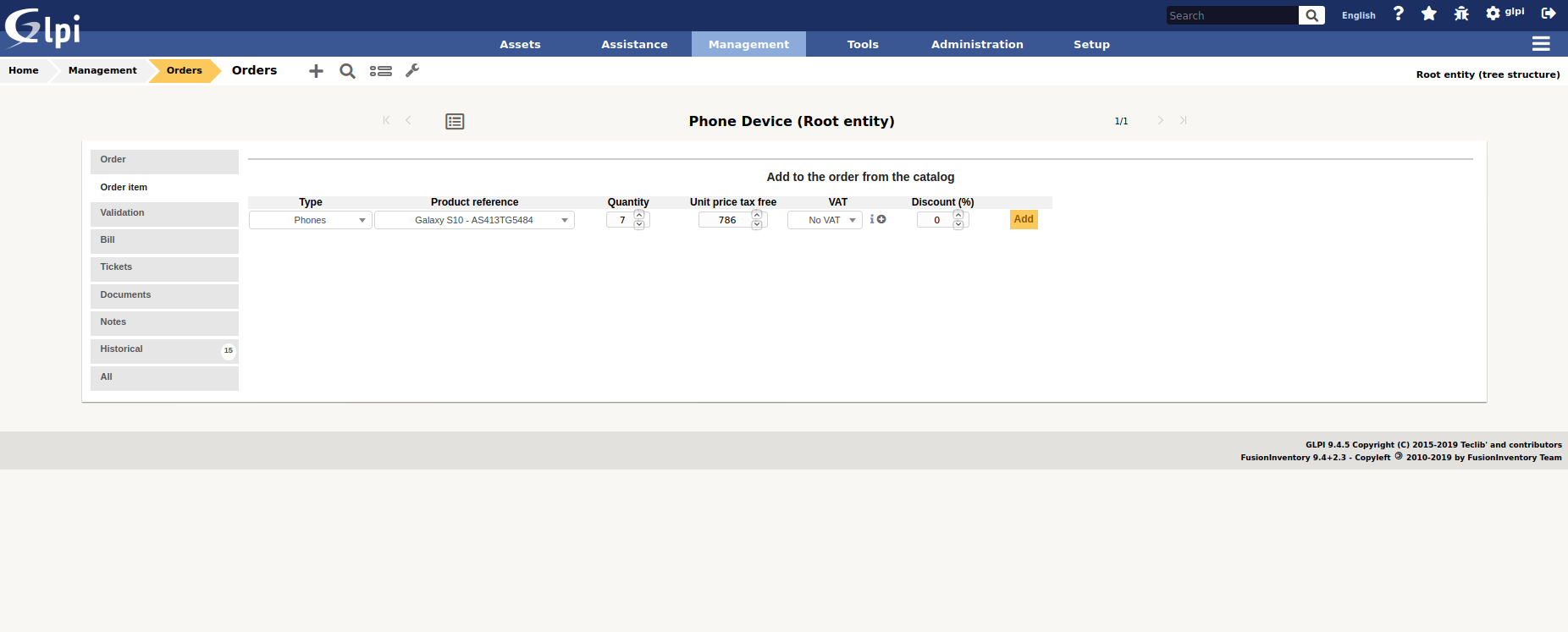Open the hamburger menu icon
The height and width of the screenshot is (632, 1568).
pyautogui.click(x=1541, y=44)
